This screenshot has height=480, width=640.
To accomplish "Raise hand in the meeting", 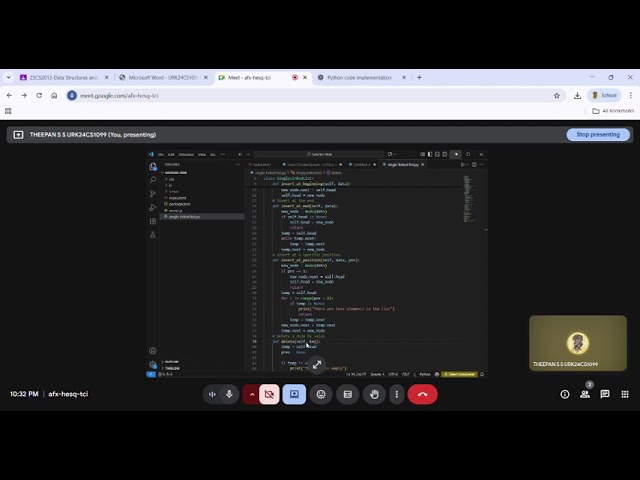I will pos(374,394).
